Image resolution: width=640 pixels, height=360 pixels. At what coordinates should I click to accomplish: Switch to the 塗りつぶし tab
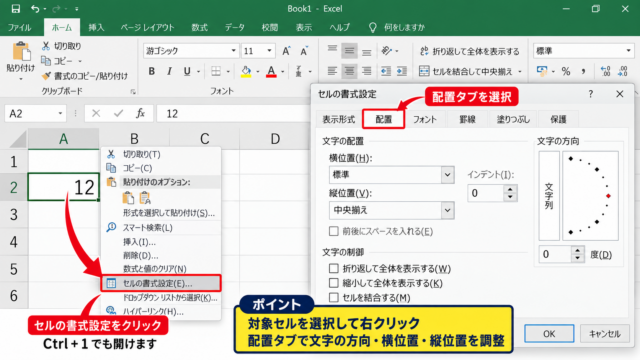513,119
